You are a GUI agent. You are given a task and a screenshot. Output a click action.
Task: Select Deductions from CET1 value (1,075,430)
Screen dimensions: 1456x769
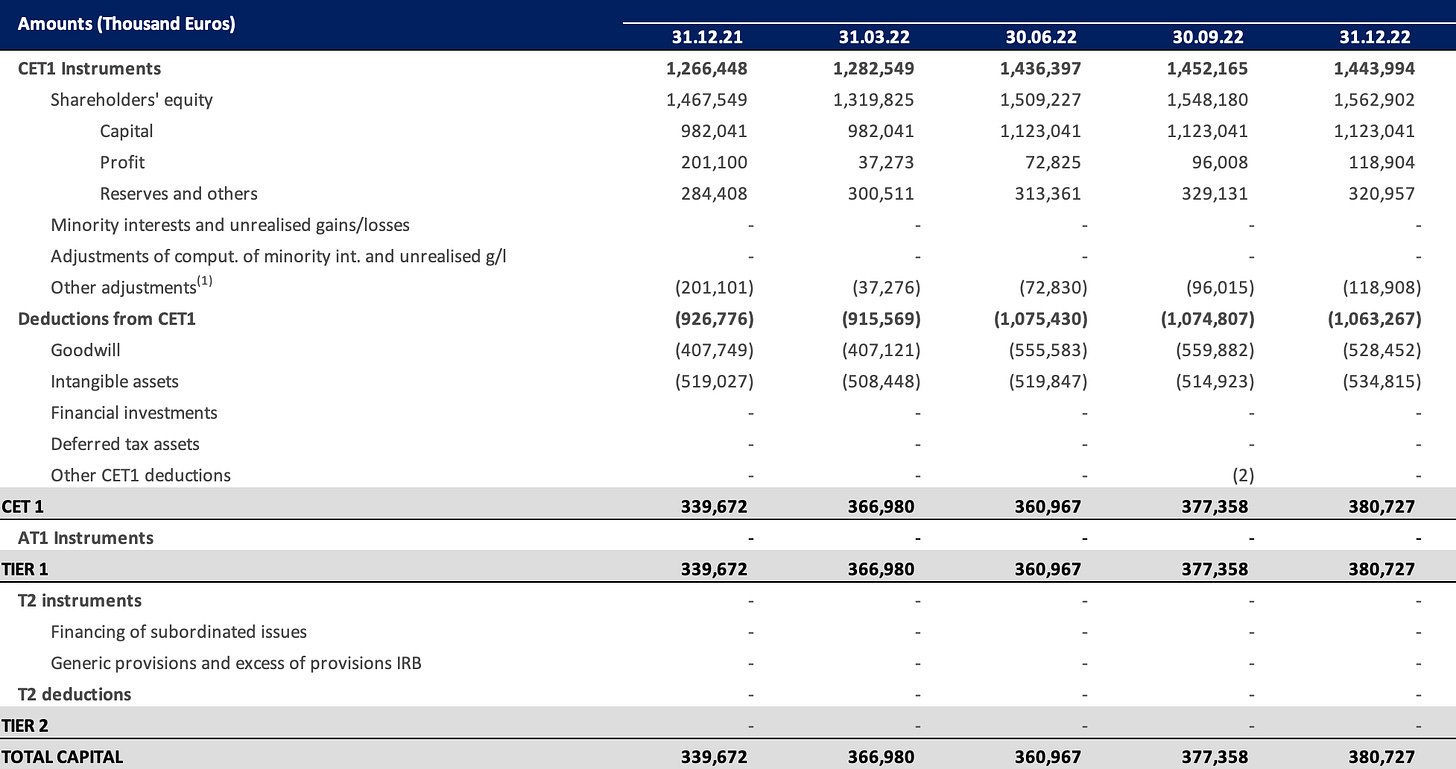(x=1043, y=319)
